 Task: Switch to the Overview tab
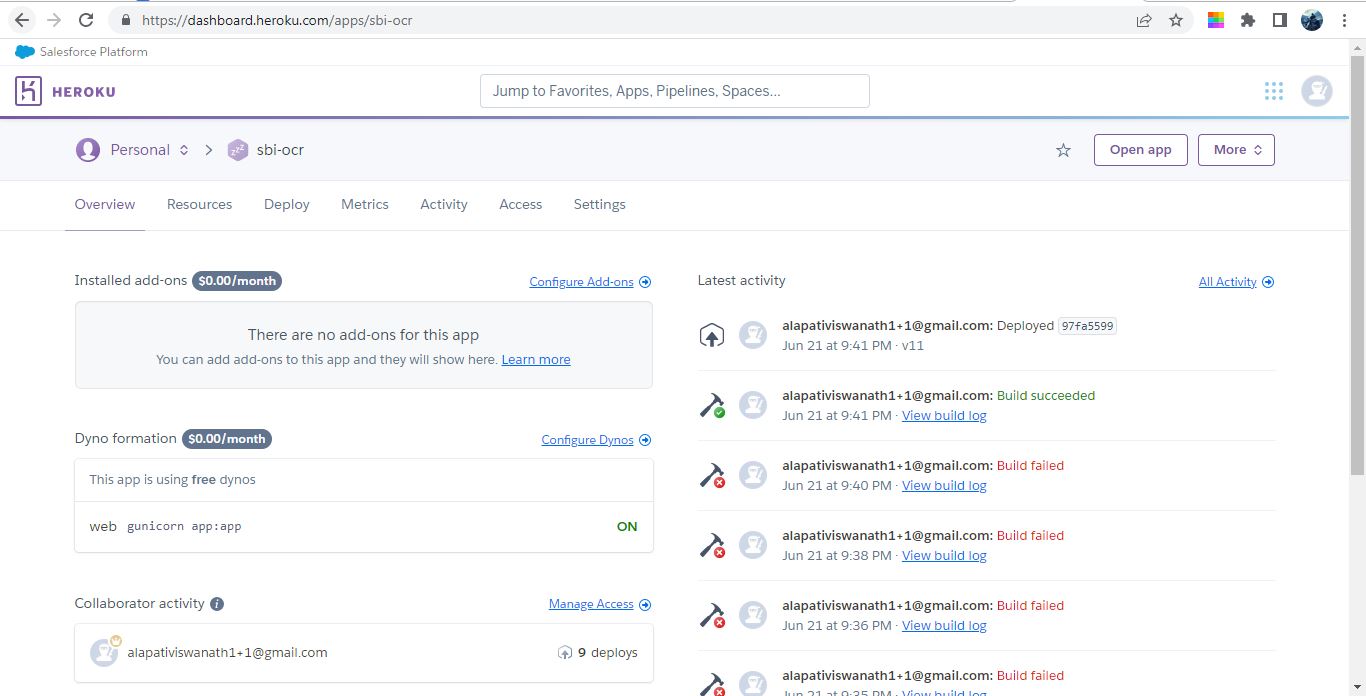(x=105, y=204)
